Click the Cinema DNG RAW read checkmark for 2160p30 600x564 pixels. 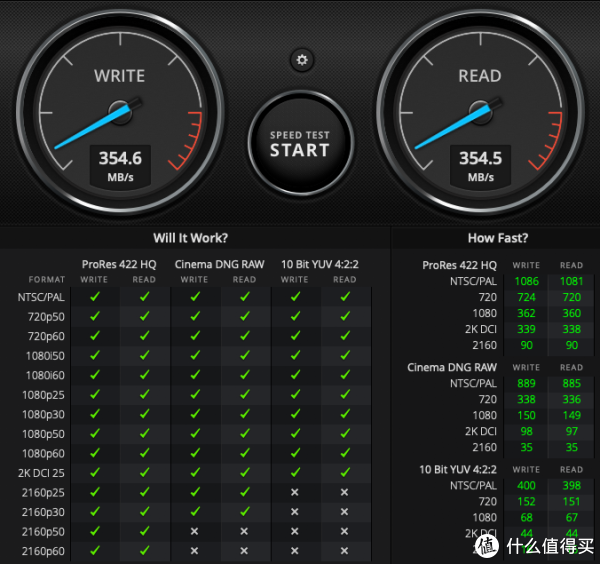click(x=245, y=511)
